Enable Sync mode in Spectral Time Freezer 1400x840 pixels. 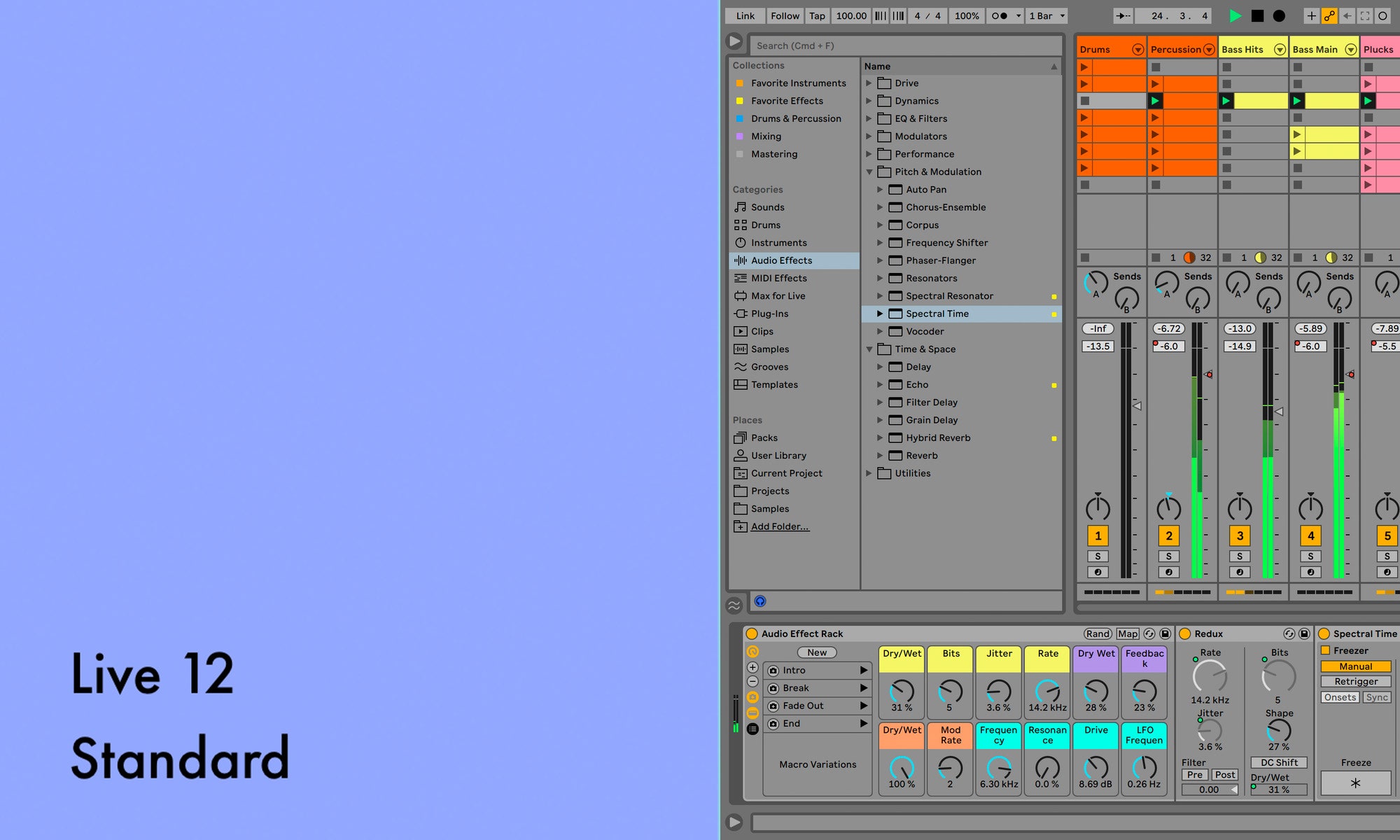point(1376,697)
